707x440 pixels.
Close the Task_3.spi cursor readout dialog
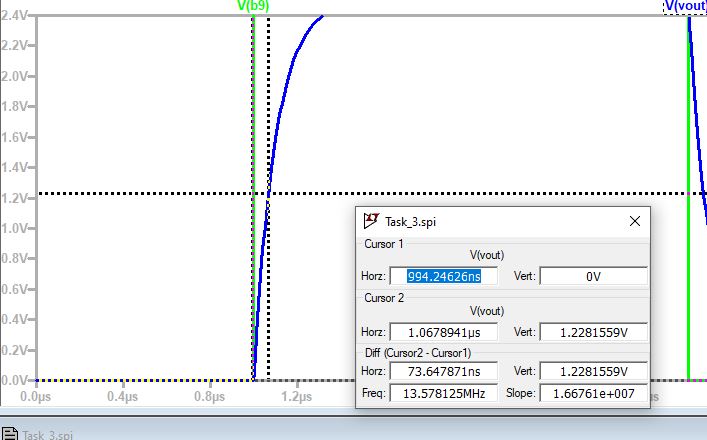tap(634, 221)
